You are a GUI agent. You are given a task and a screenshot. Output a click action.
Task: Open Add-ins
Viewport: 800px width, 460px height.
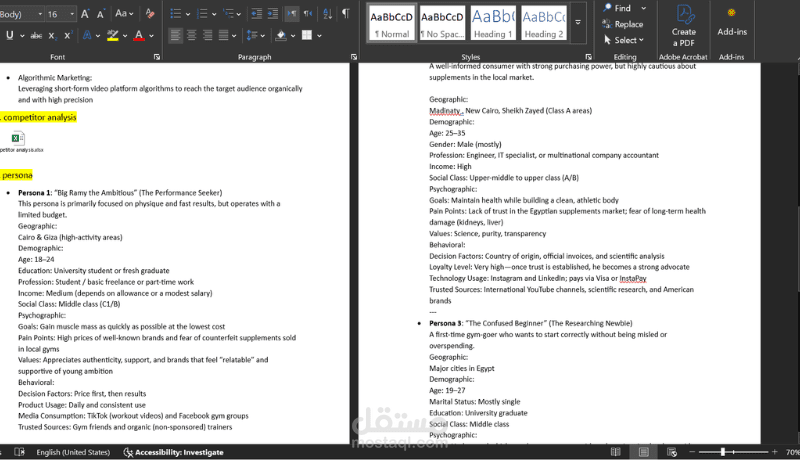(732, 22)
